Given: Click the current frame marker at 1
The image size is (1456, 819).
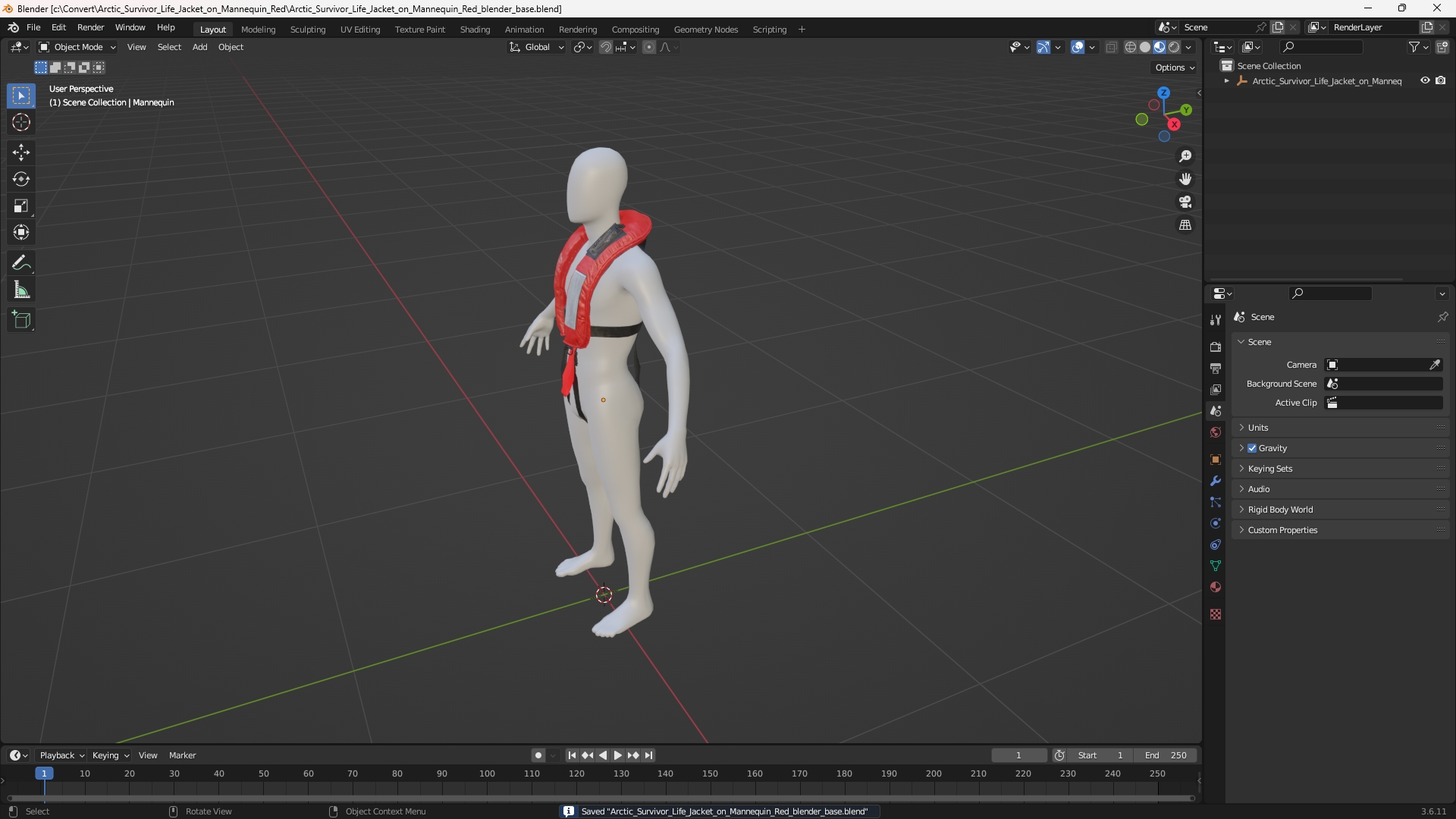Looking at the screenshot, I should (44, 773).
